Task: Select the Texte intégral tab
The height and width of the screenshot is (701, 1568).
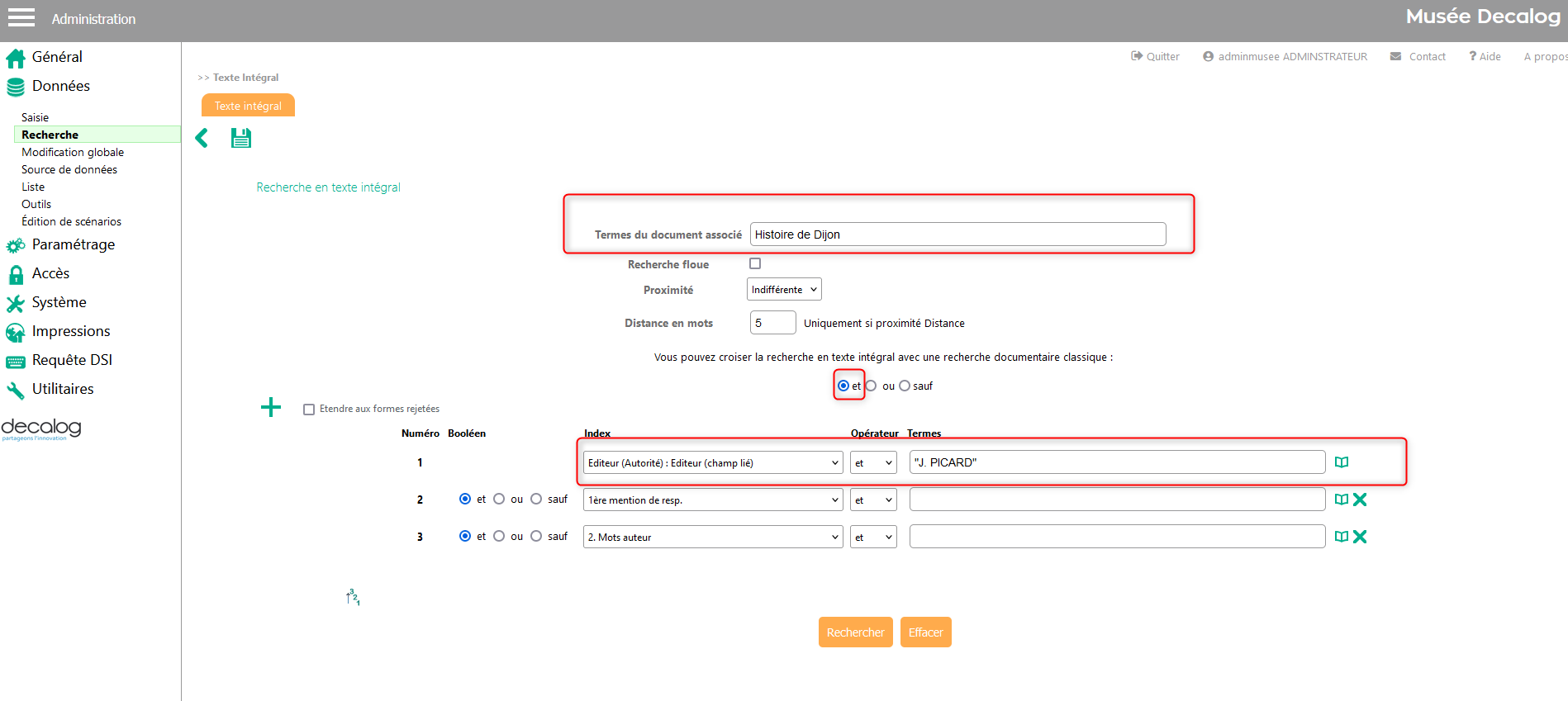Action: 248,106
